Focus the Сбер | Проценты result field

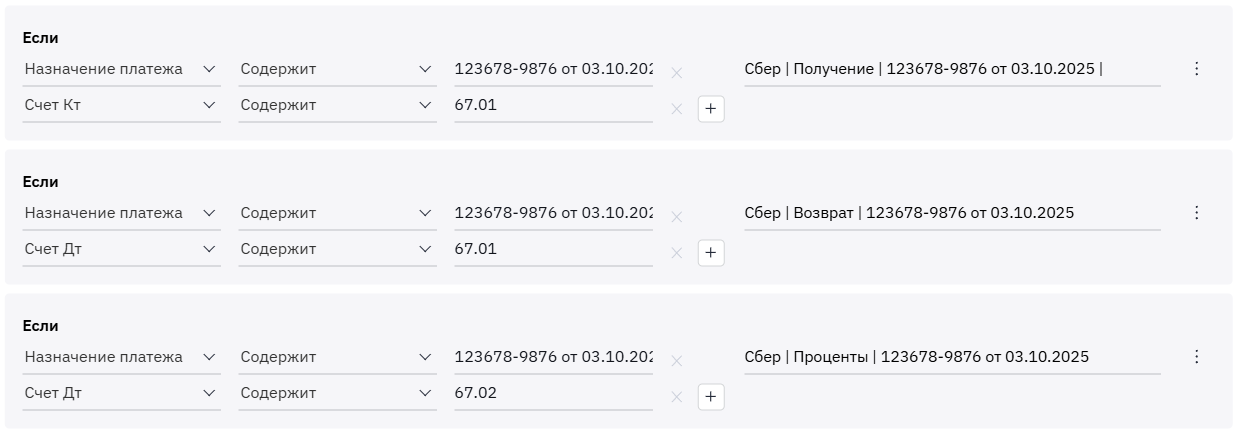tap(951, 357)
